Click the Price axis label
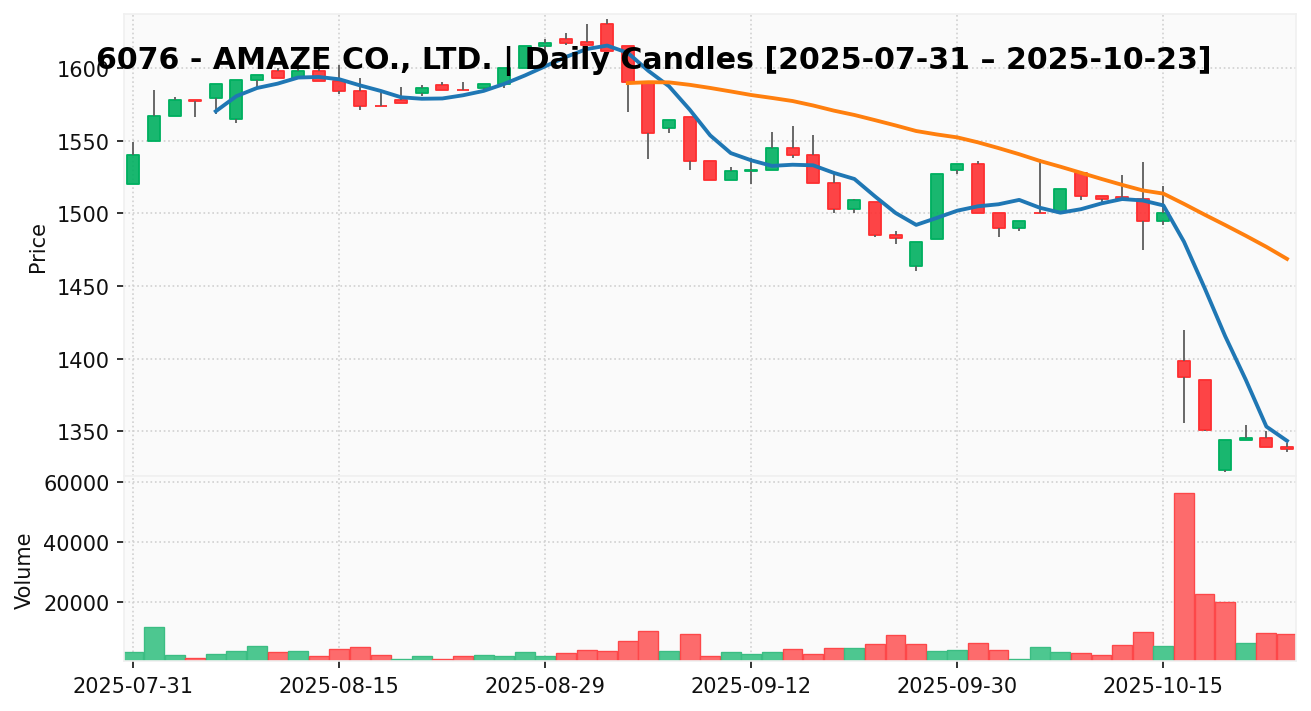The image size is (1311, 711). click(38, 248)
